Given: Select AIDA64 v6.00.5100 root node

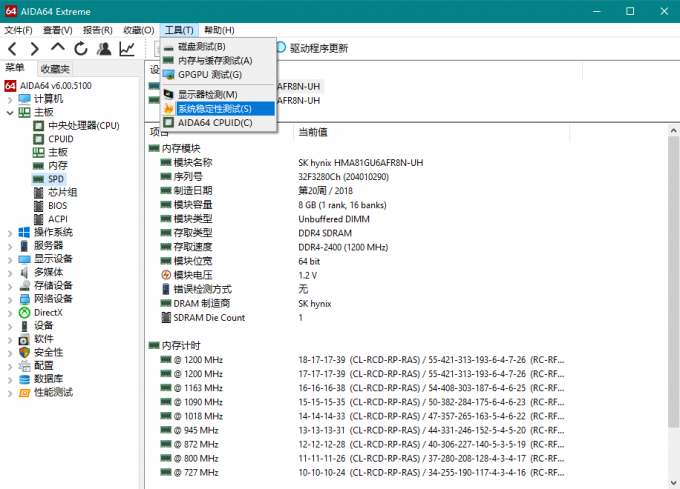Looking at the screenshot, I should (x=49, y=85).
